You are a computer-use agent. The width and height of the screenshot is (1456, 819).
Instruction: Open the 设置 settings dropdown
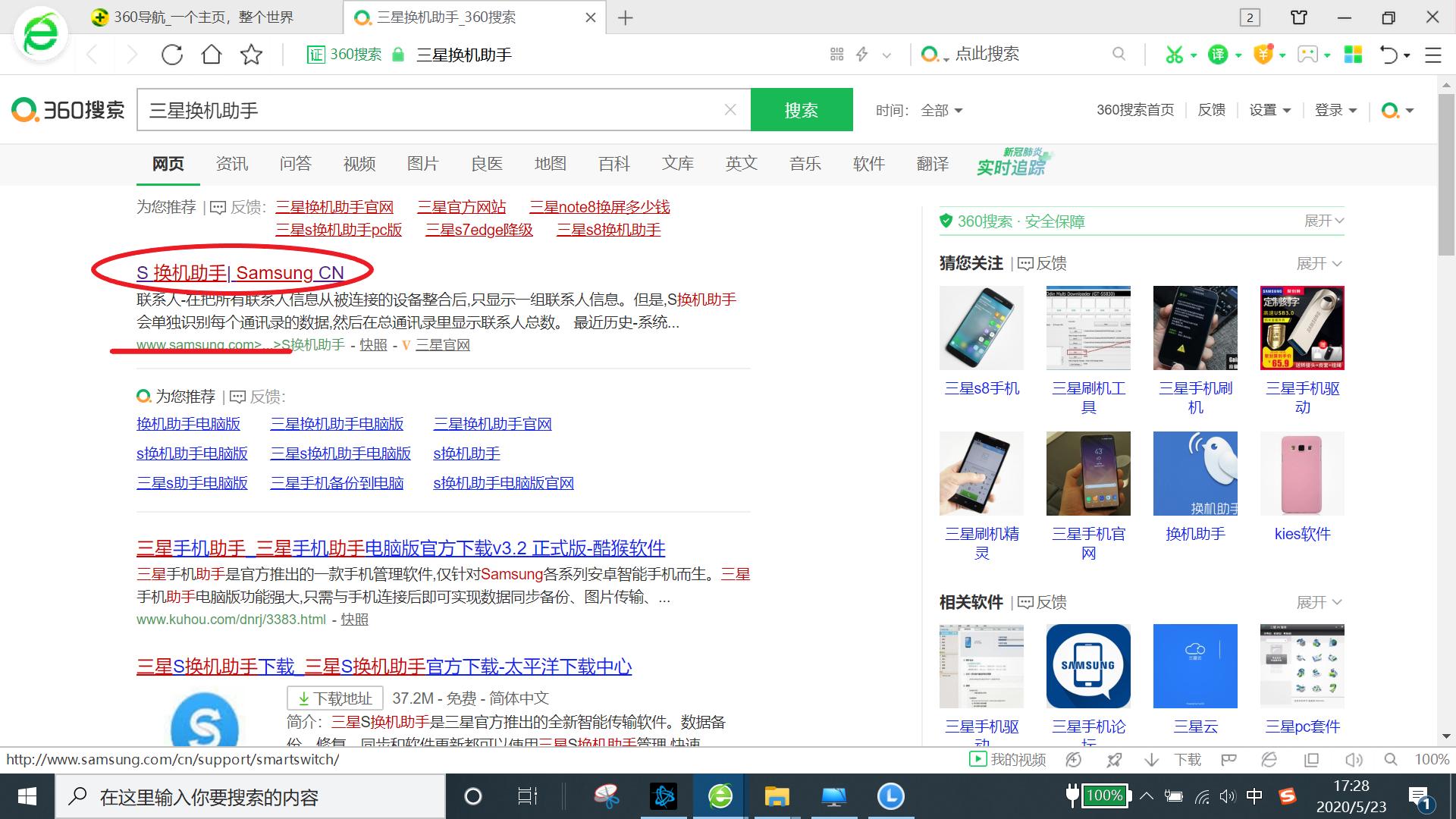1270,110
